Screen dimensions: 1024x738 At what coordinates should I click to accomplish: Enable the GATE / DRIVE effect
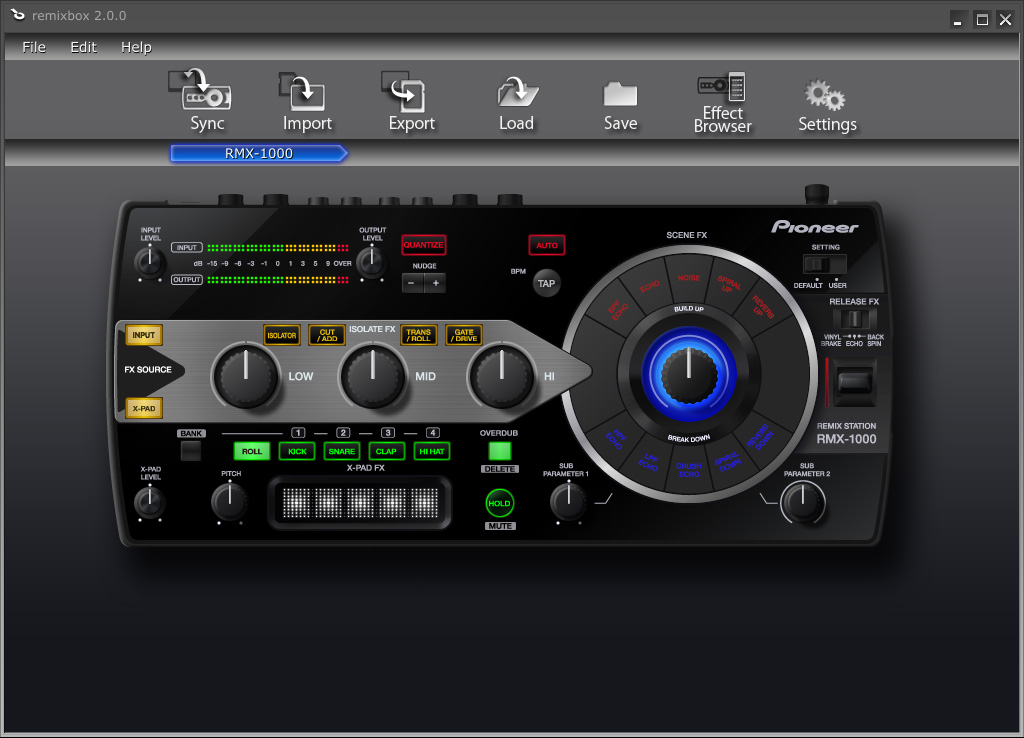click(x=464, y=335)
